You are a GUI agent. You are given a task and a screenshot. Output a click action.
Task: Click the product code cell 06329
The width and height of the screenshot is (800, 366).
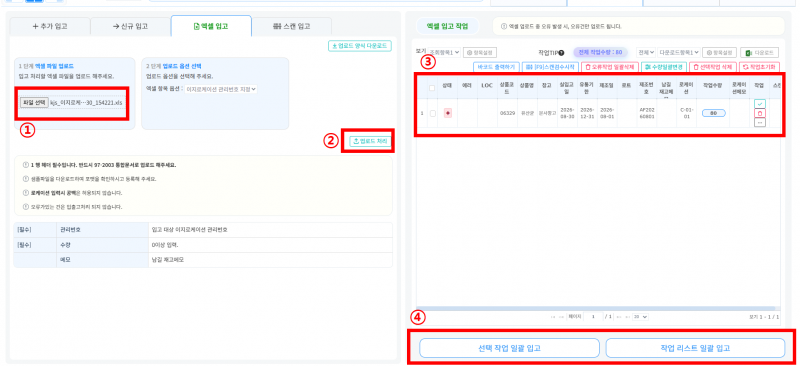point(506,113)
